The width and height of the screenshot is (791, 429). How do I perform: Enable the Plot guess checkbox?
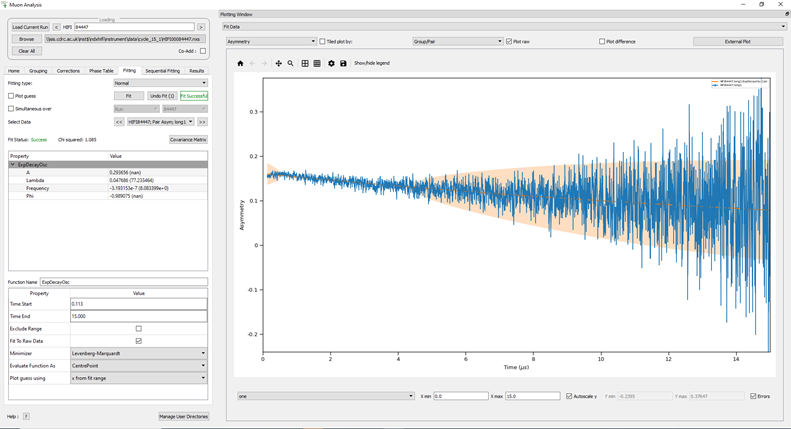click(x=11, y=96)
